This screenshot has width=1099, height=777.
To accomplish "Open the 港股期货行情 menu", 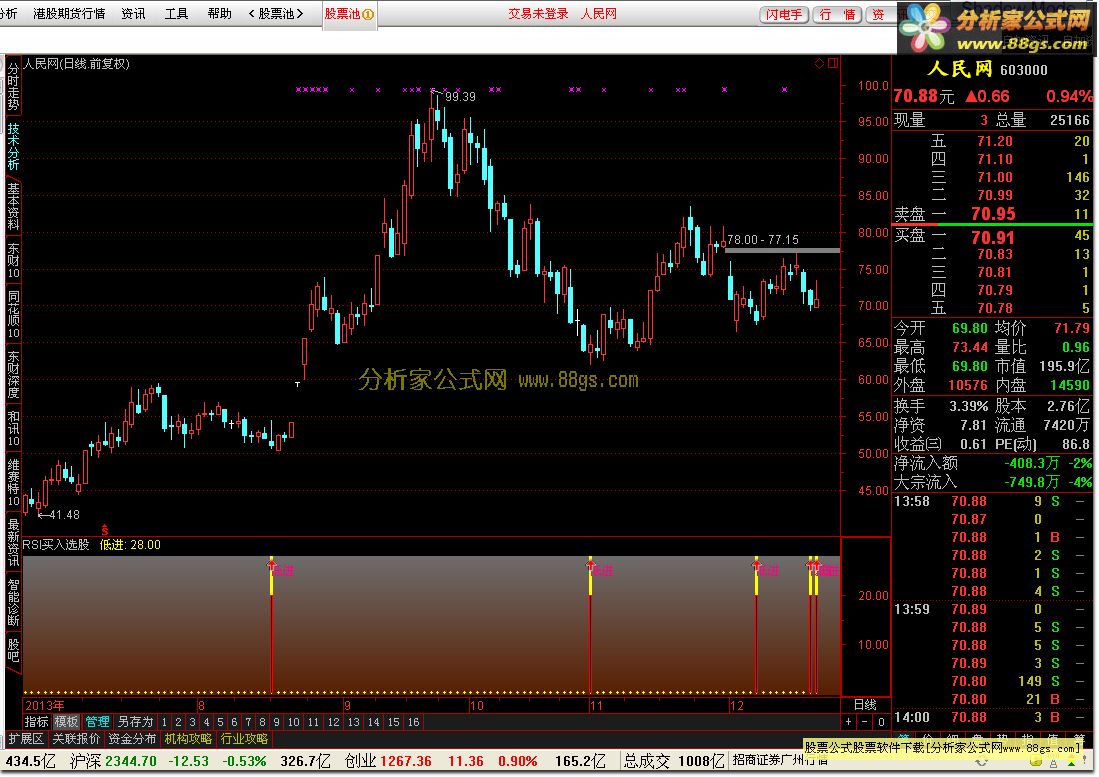I will [x=69, y=13].
